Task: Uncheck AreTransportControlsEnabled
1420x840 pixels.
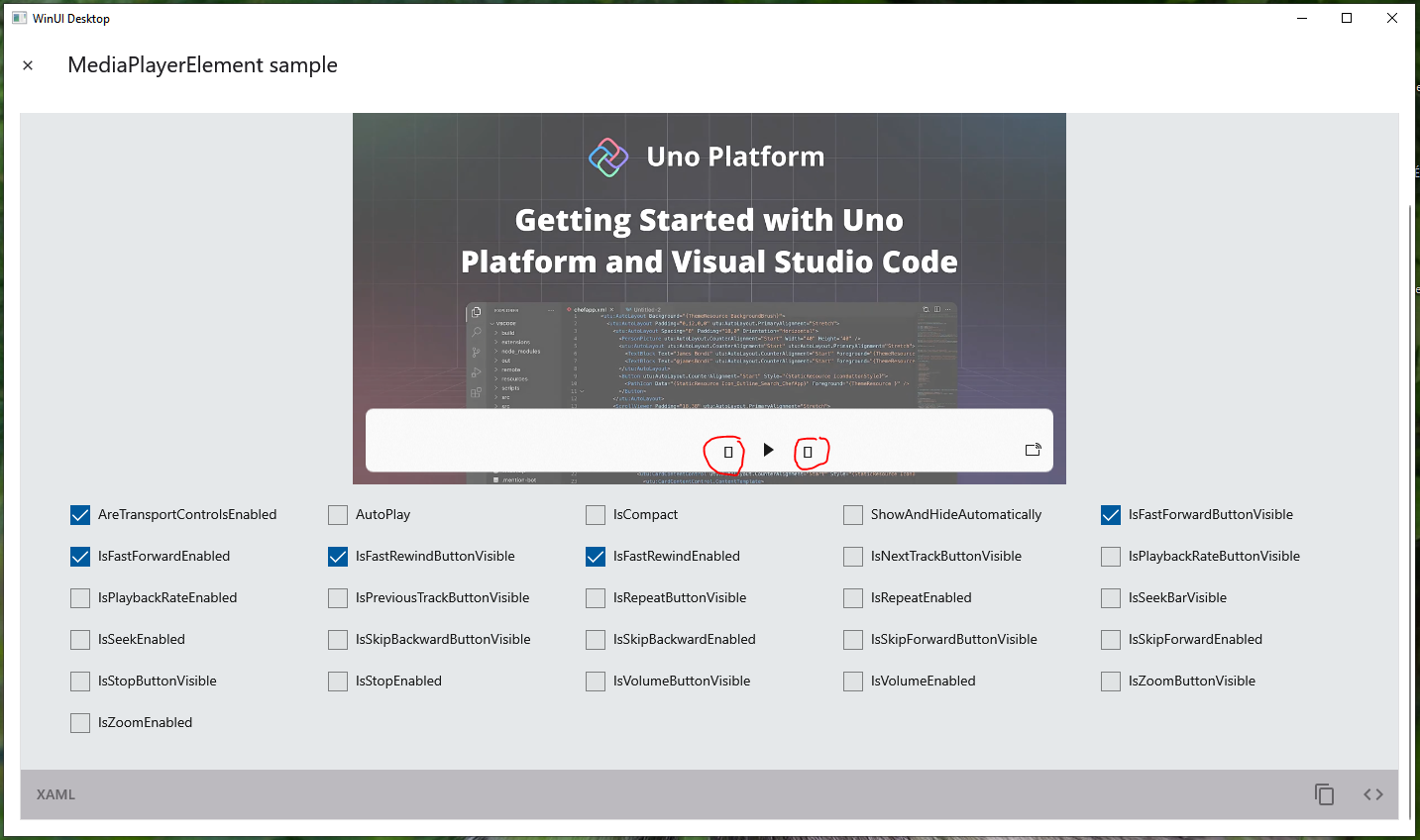Action: click(79, 515)
